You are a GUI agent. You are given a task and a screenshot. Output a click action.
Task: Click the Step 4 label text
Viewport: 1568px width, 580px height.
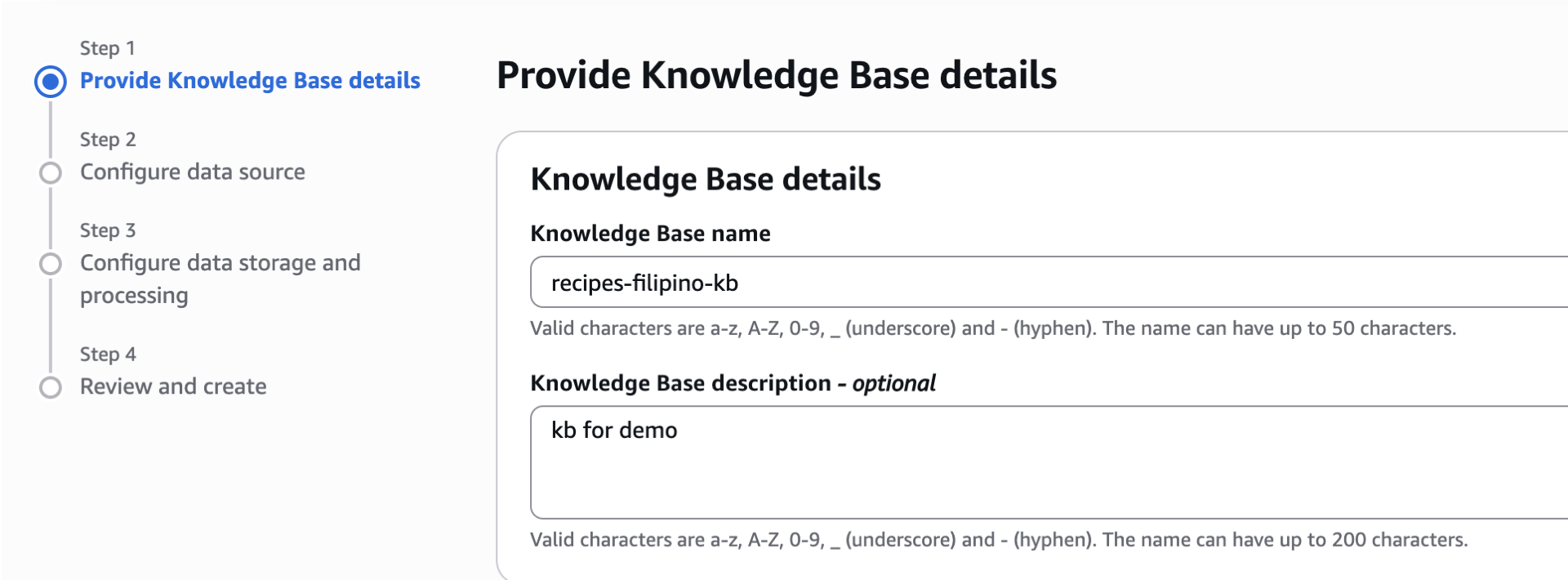point(108,355)
